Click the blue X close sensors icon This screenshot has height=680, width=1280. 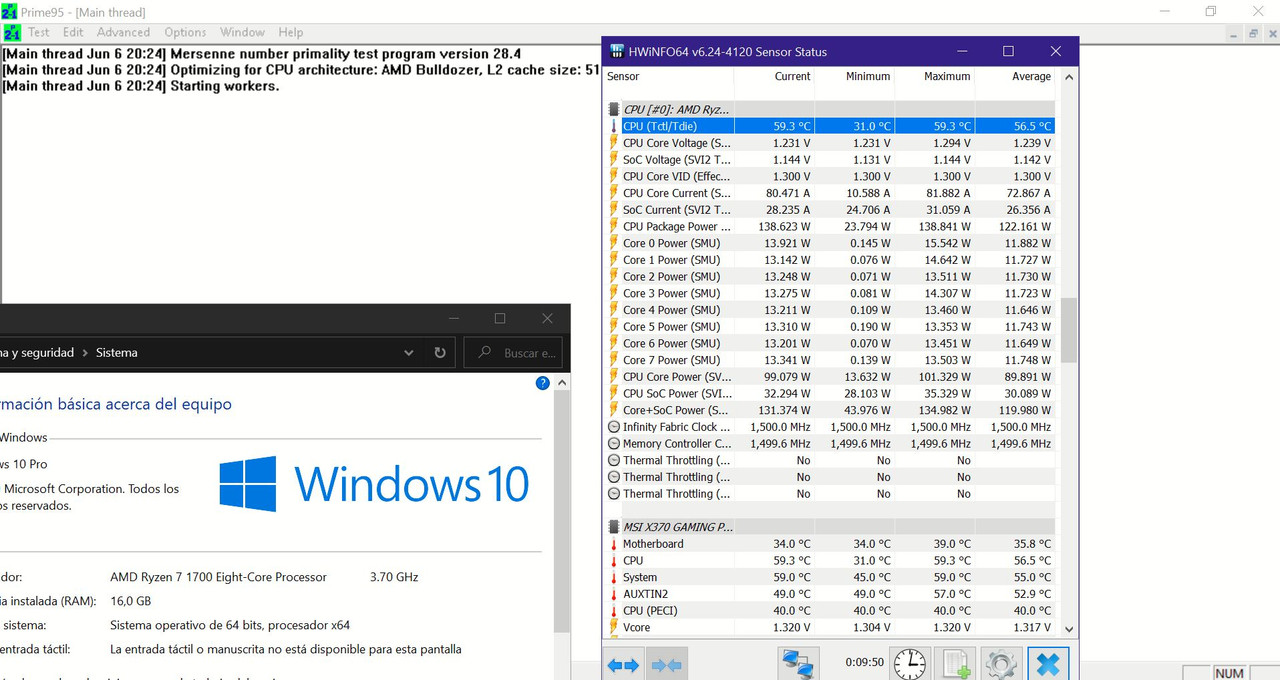(1048, 664)
